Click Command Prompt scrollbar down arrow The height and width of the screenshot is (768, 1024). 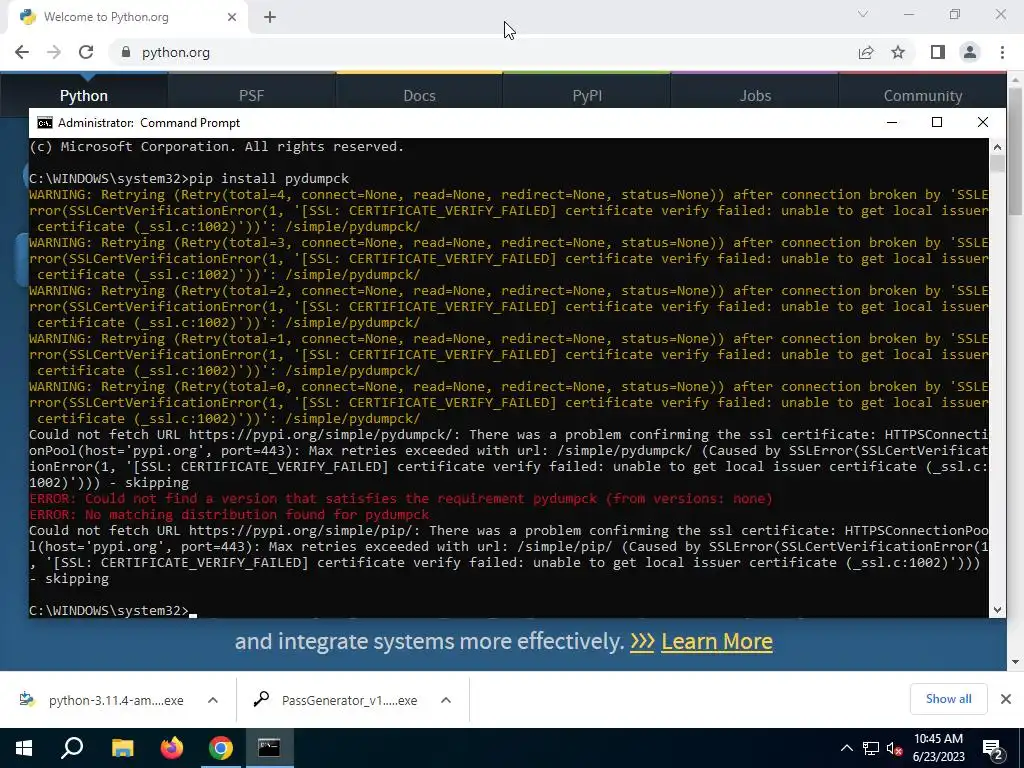997,609
